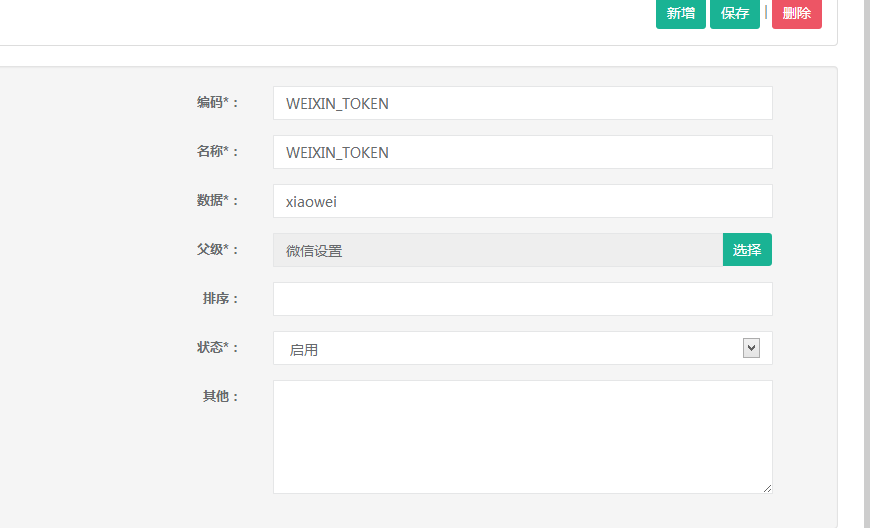The image size is (870, 528).
Task: Click the 编码* label
Action: tap(218, 103)
